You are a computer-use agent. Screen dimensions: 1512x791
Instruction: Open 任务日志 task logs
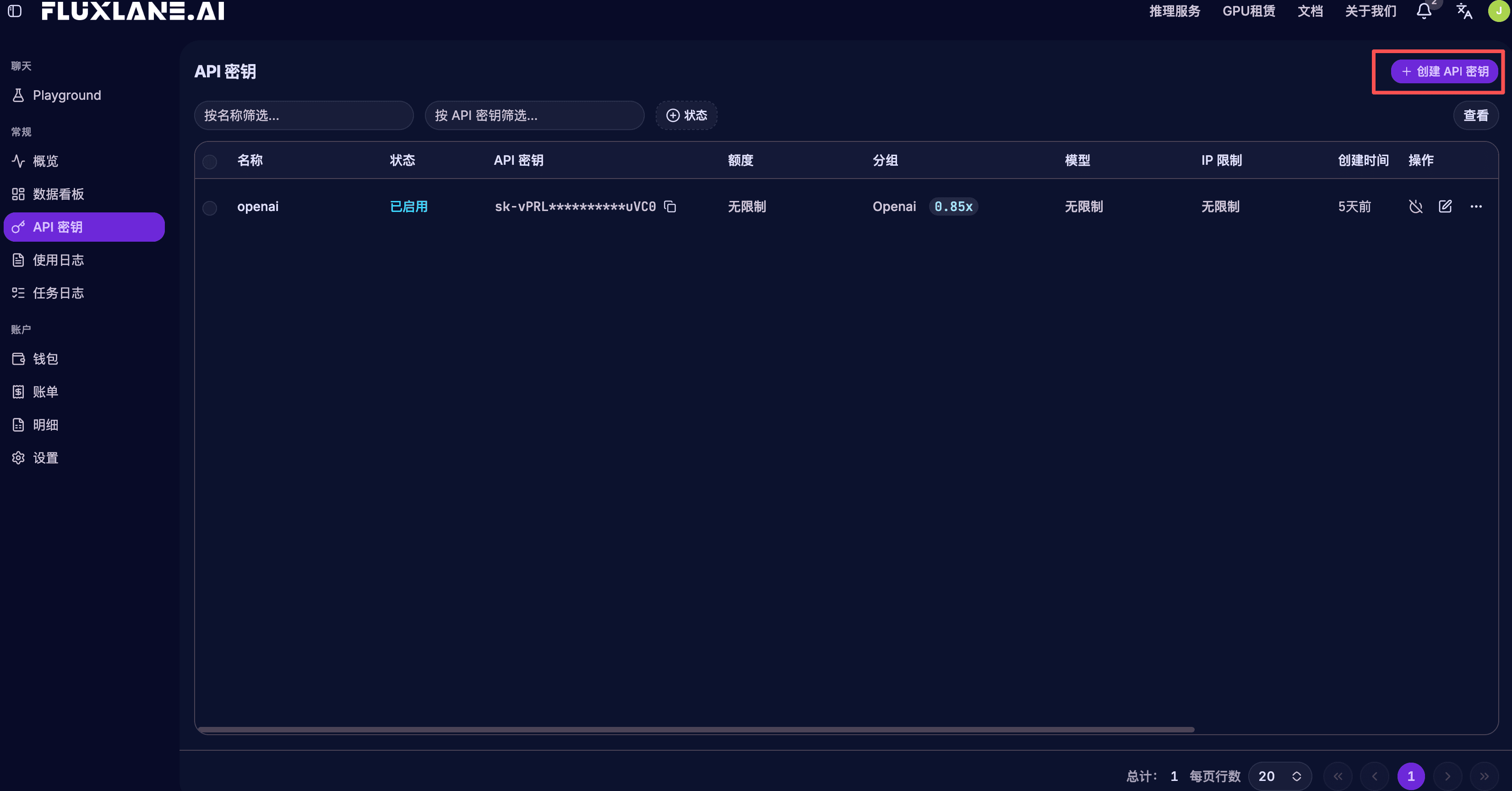84,293
